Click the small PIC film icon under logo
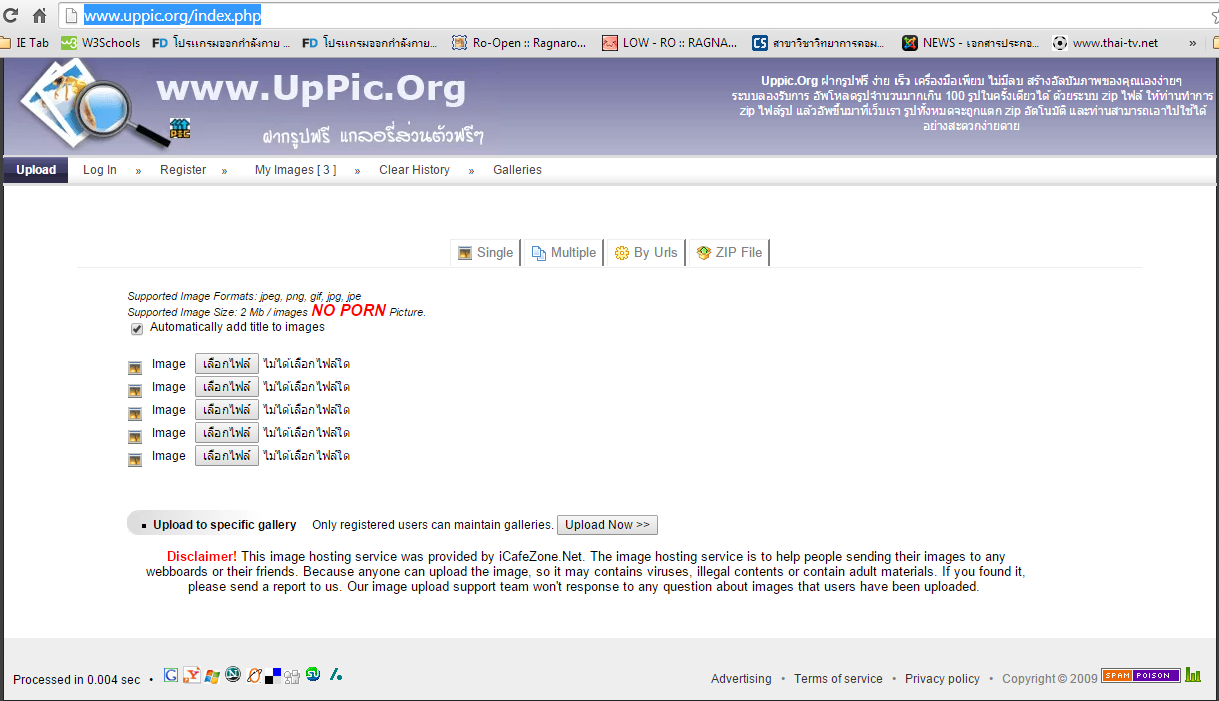 pyautogui.click(x=180, y=128)
